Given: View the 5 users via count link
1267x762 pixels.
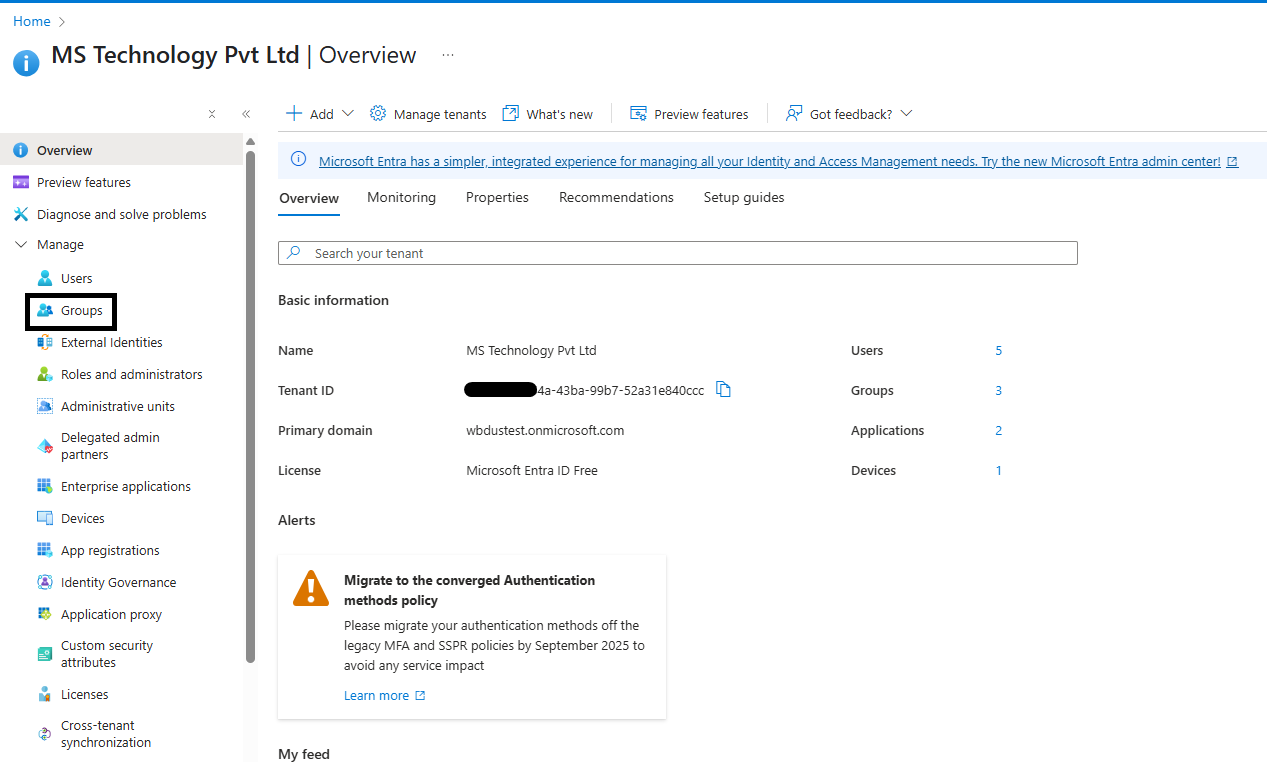Looking at the screenshot, I should tap(998, 350).
